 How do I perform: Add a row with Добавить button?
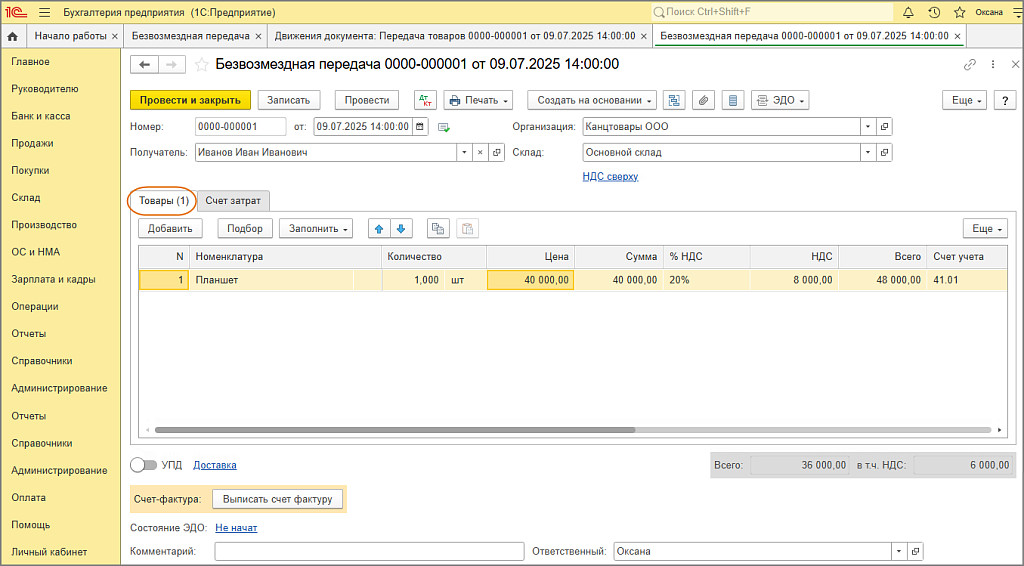(170, 228)
